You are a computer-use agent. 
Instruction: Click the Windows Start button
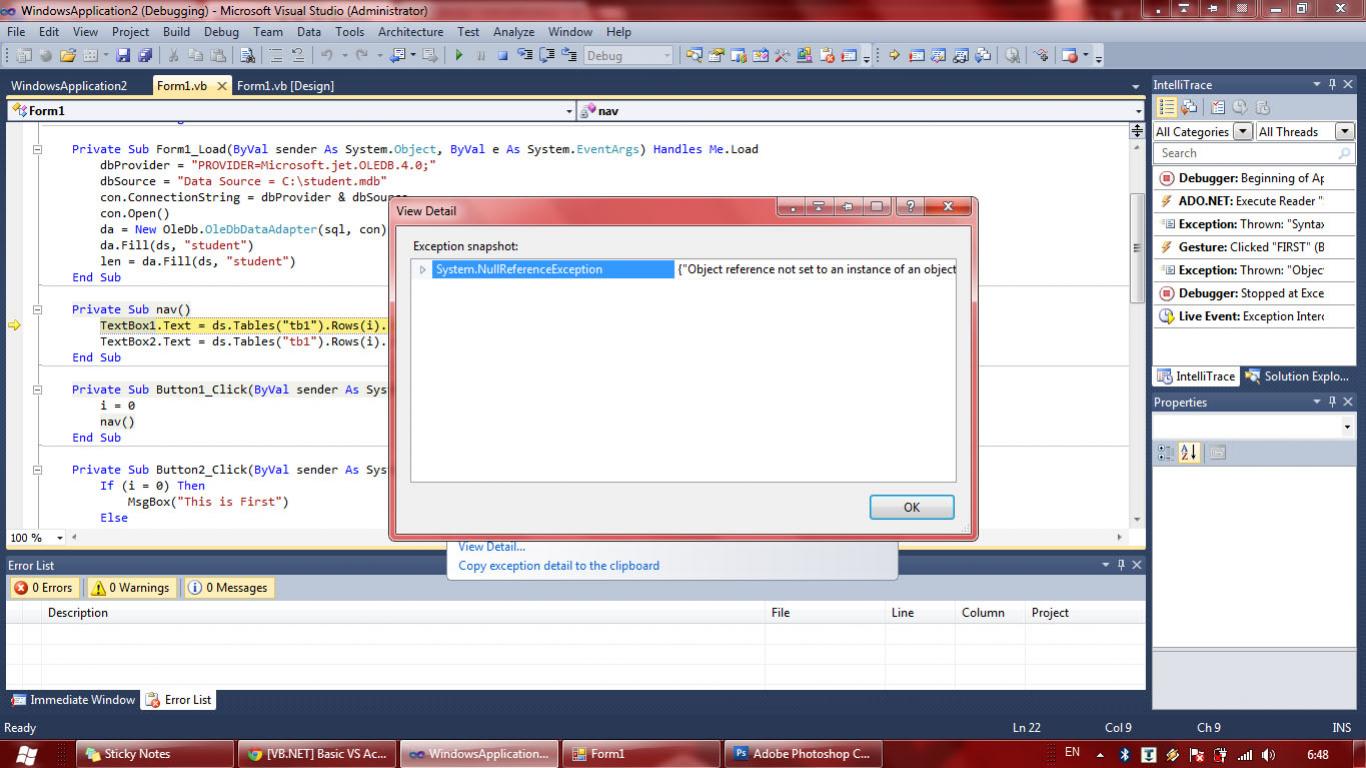[x=27, y=754]
